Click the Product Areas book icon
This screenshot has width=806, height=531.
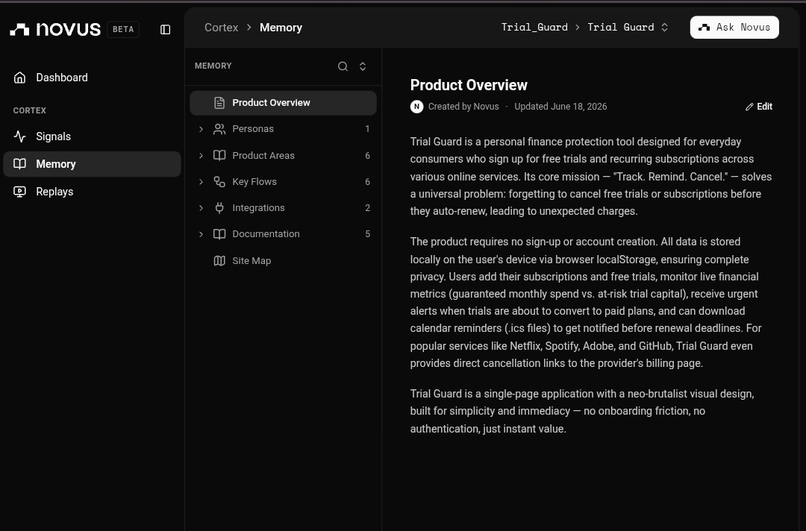tap(219, 155)
